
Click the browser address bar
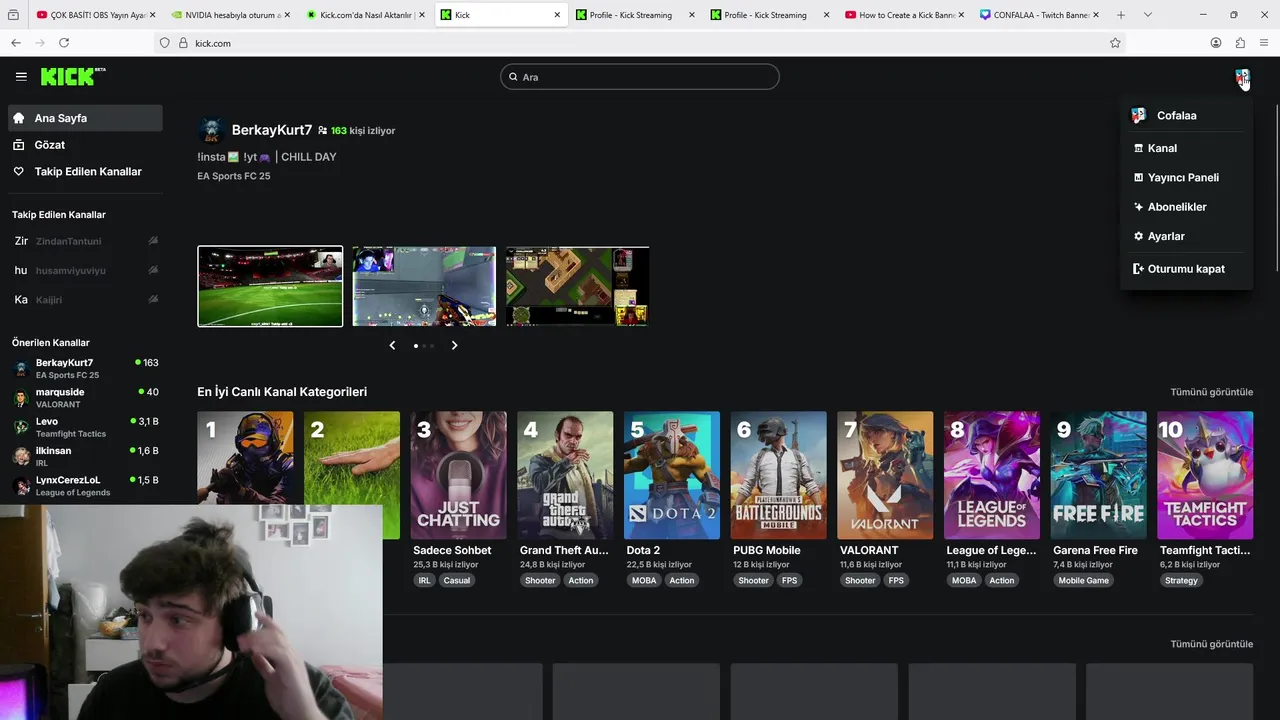640,43
